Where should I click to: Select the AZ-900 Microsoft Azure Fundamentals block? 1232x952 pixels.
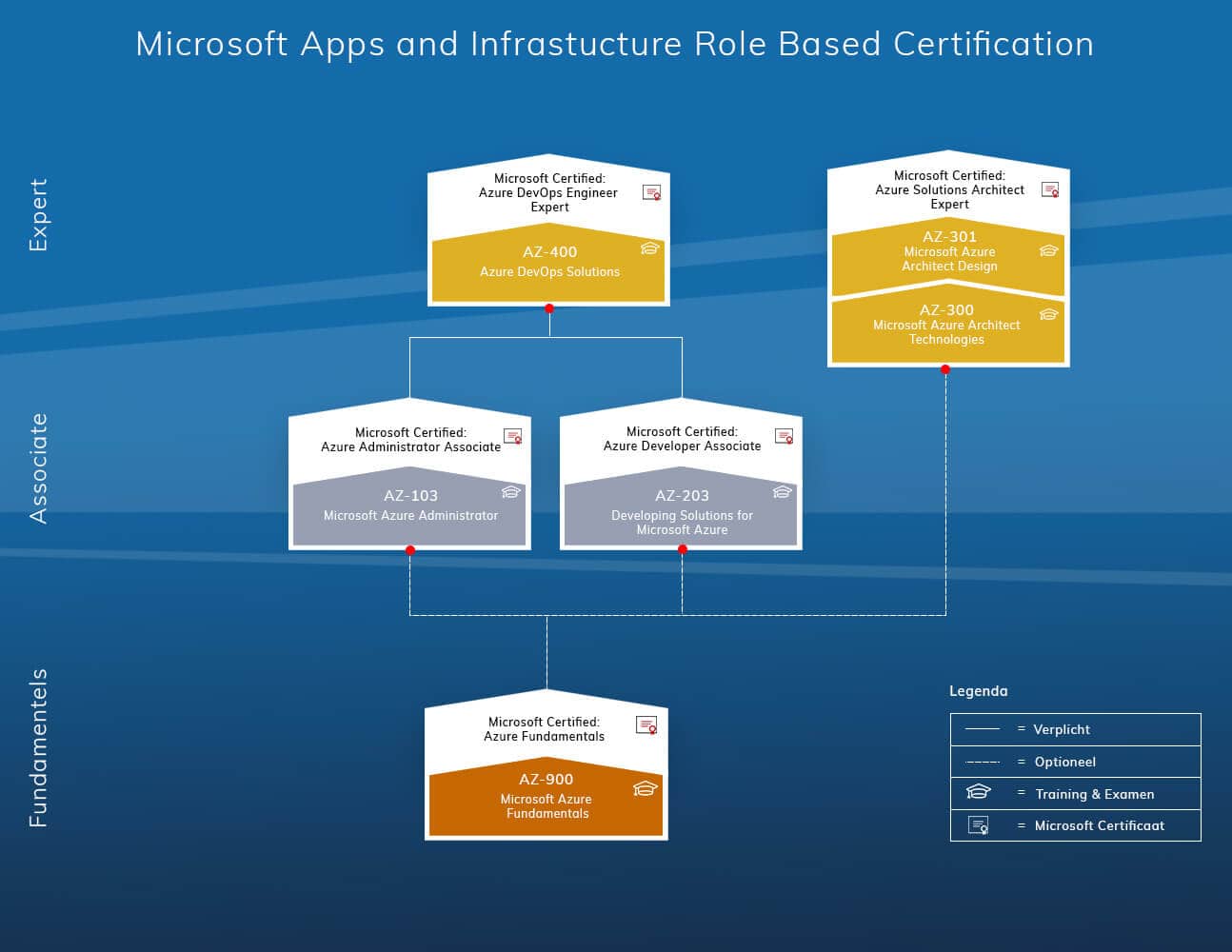(546, 797)
